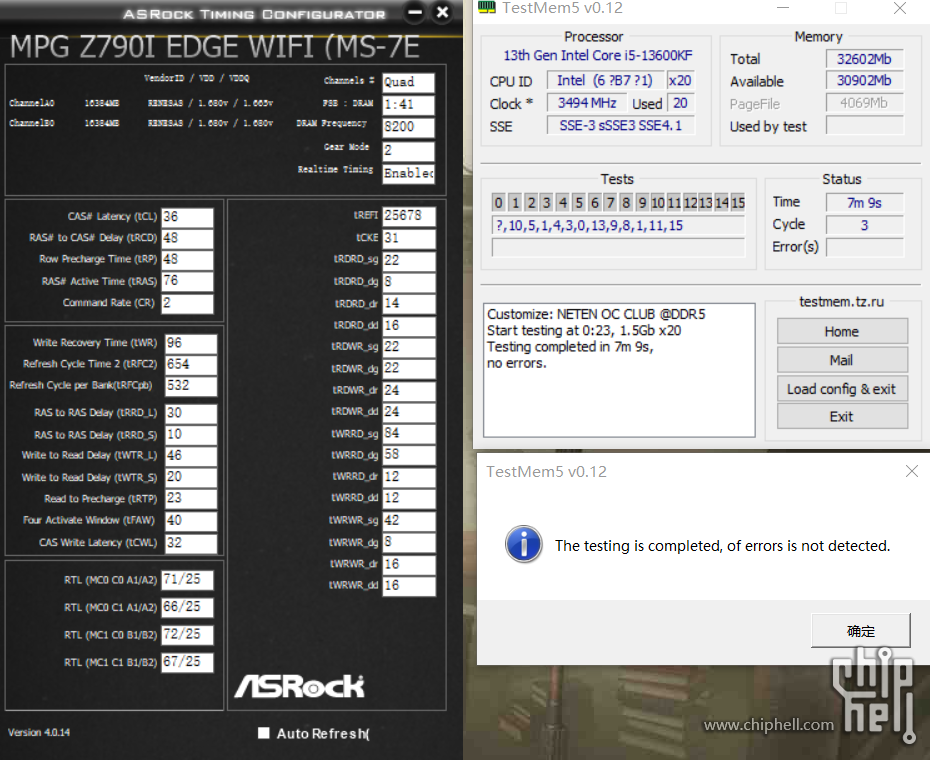Image resolution: width=930 pixels, height=760 pixels.
Task: Select the DRAM Frequency field showing 8200
Action: tap(409, 127)
